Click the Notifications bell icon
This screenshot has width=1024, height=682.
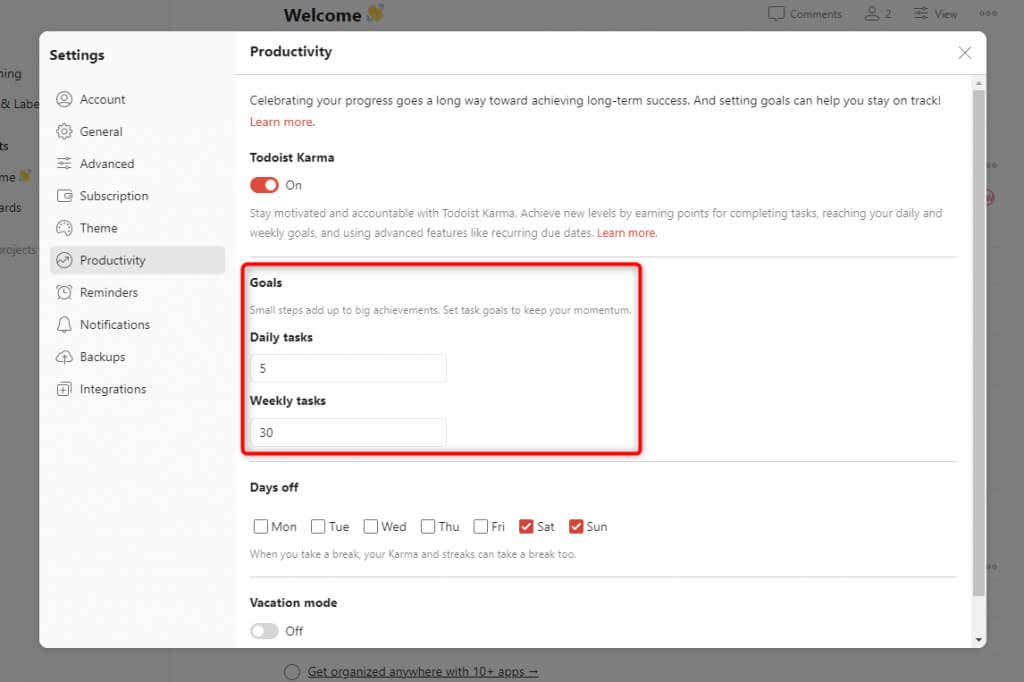pyautogui.click(x=64, y=325)
